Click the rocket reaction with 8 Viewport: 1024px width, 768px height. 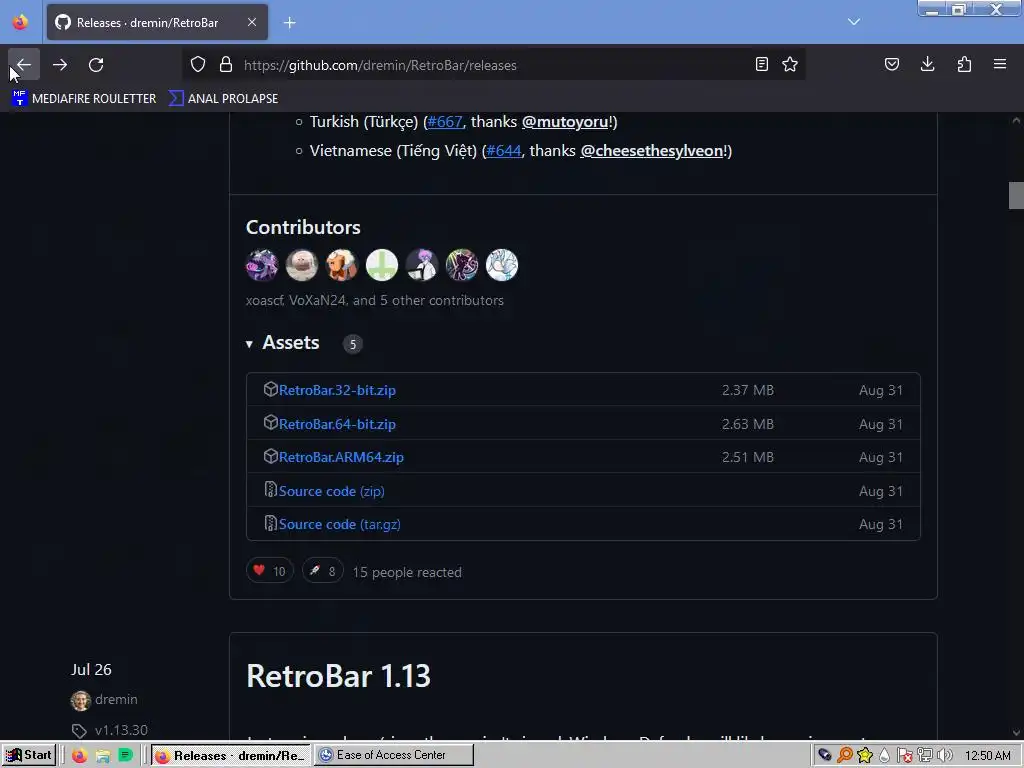coord(323,571)
